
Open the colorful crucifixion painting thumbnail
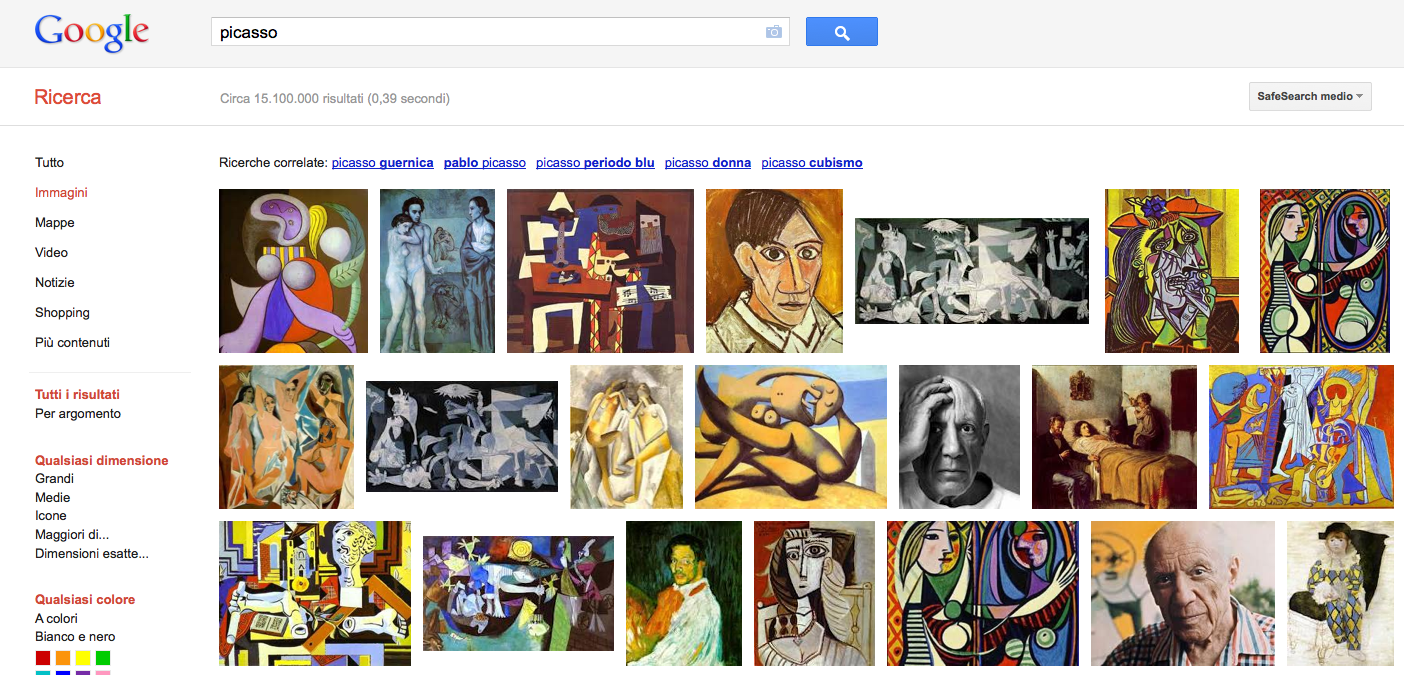pyautogui.click(x=1301, y=437)
